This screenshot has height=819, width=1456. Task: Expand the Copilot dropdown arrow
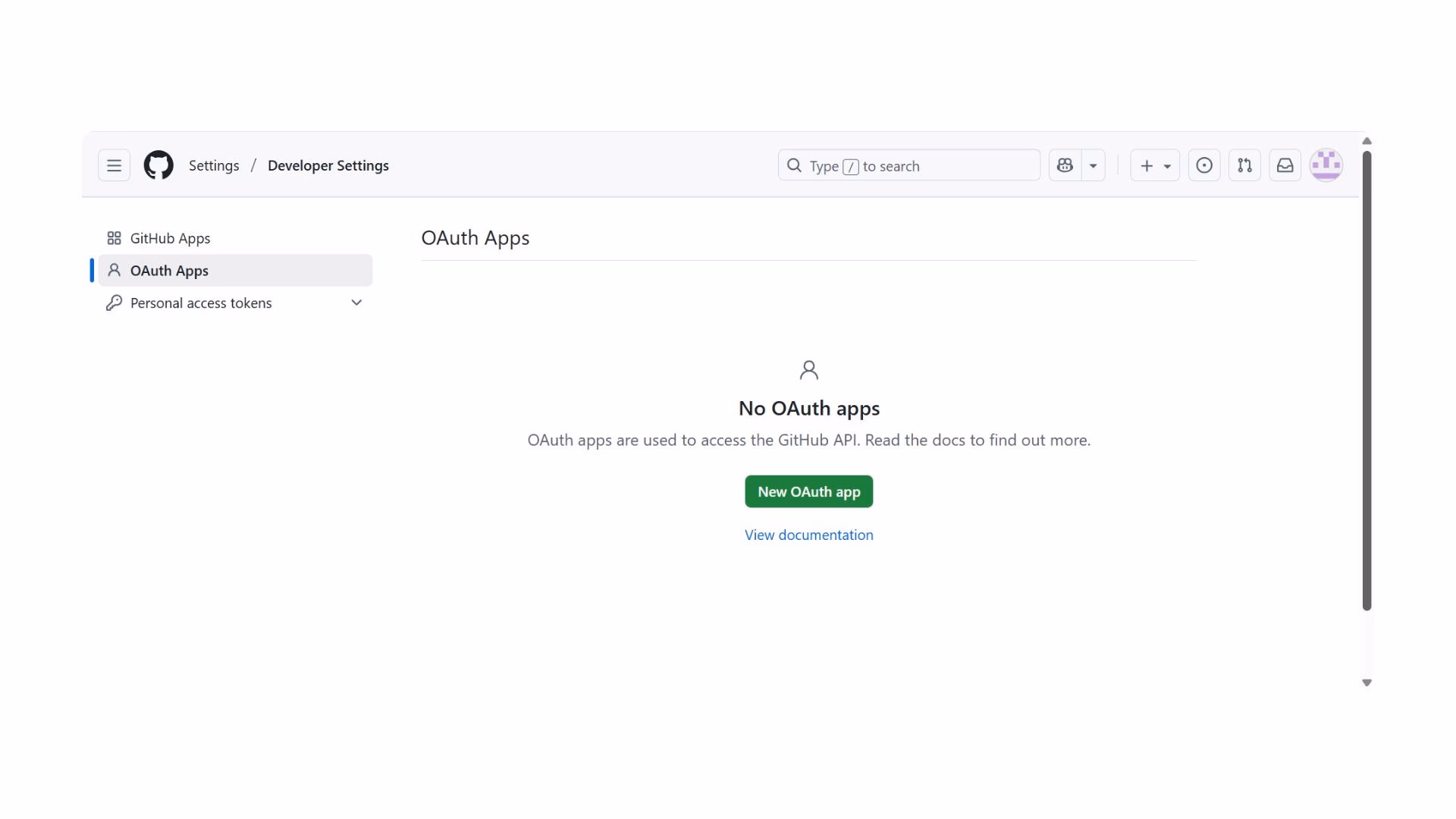point(1093,165)
